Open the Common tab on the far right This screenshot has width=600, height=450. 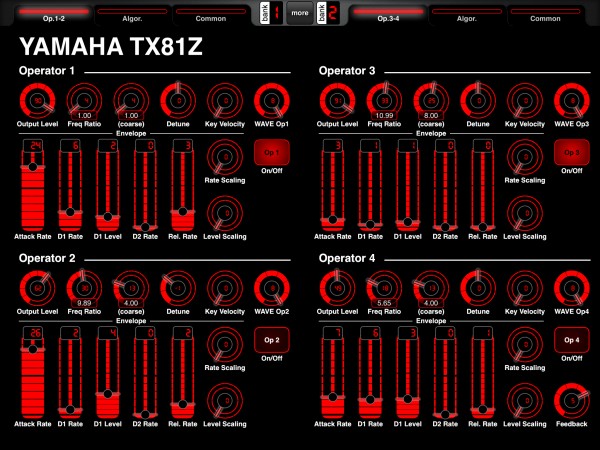545,15
